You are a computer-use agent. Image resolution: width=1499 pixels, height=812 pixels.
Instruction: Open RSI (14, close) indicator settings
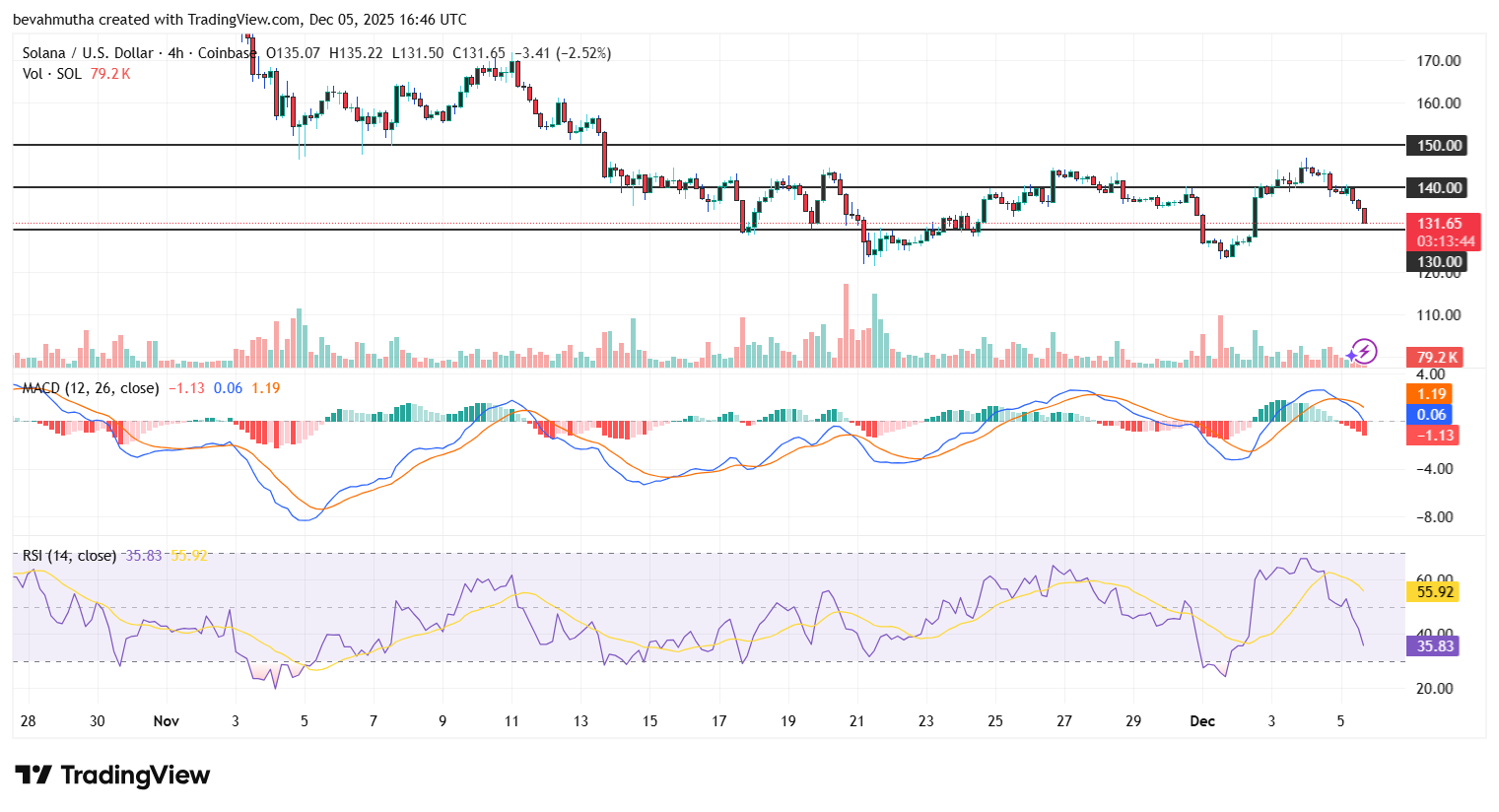point(69,556)
